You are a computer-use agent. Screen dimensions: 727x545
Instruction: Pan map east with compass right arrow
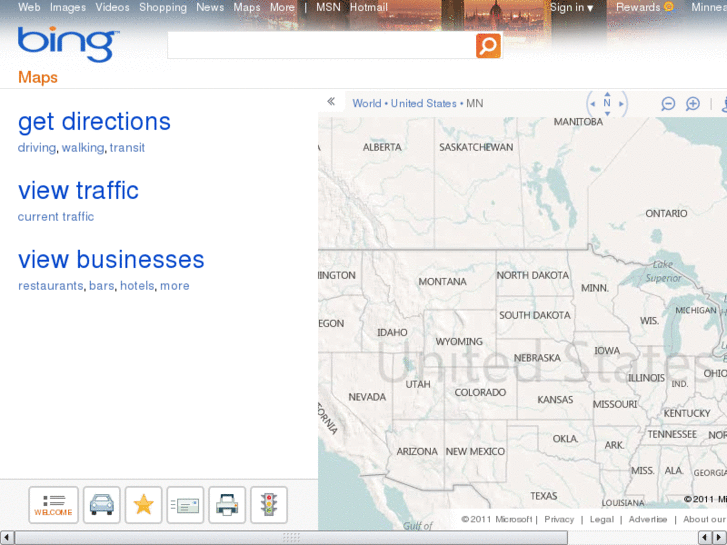coord(621,104)
